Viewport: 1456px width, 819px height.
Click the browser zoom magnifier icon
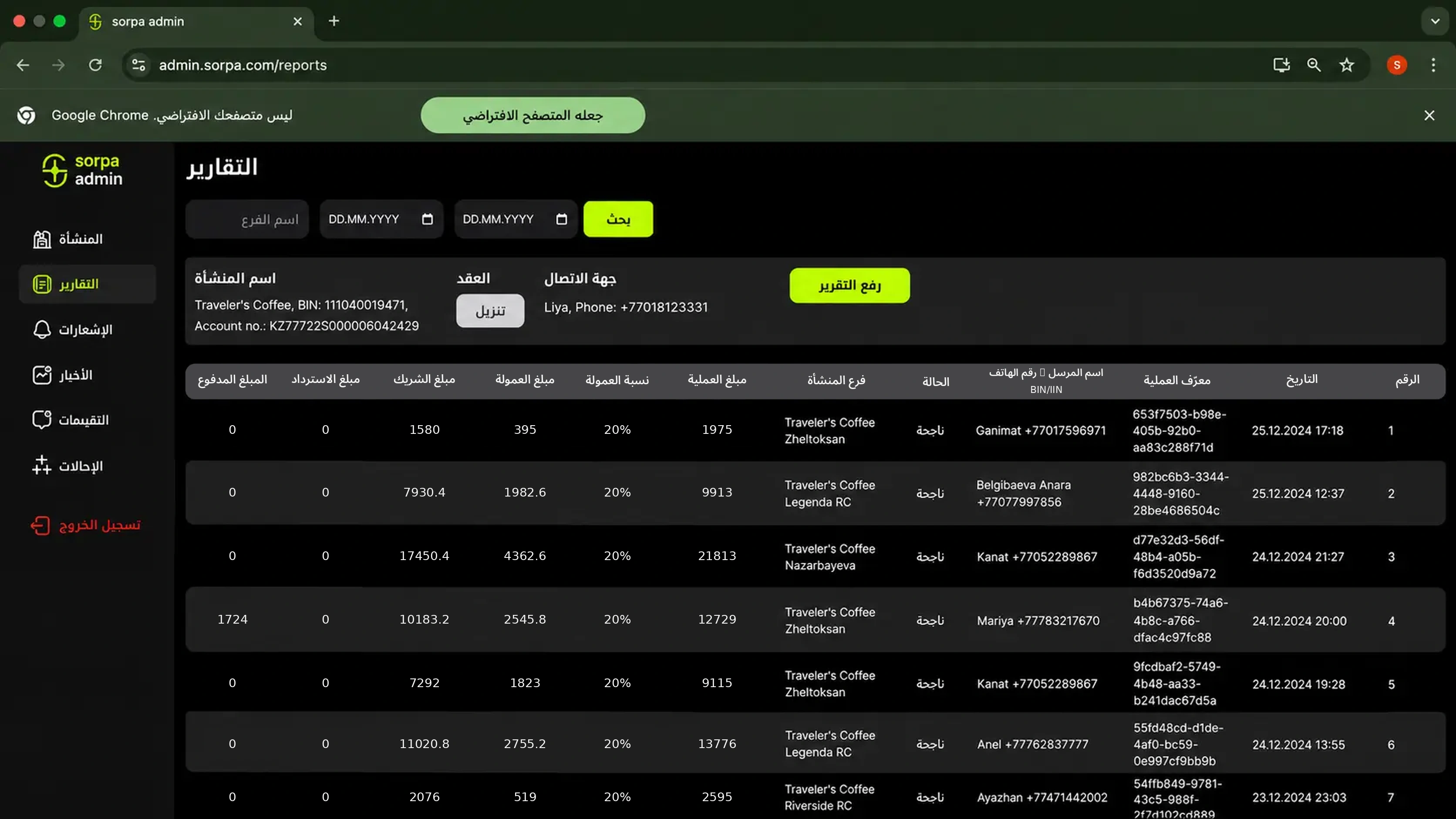click(x=1314, y=66)
